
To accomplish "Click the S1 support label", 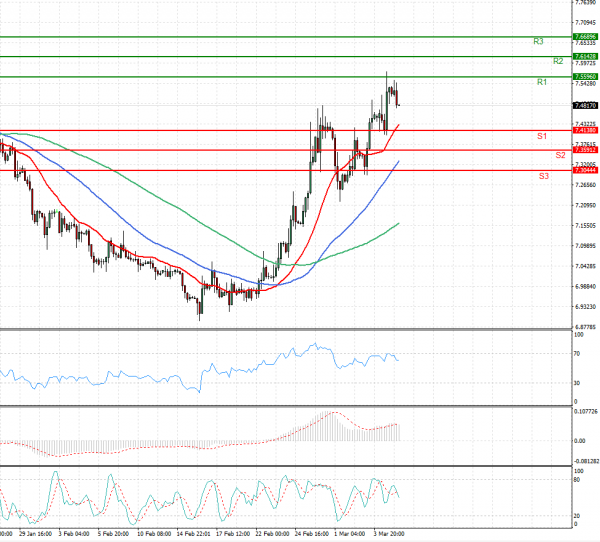I will [x=542, y=136].
